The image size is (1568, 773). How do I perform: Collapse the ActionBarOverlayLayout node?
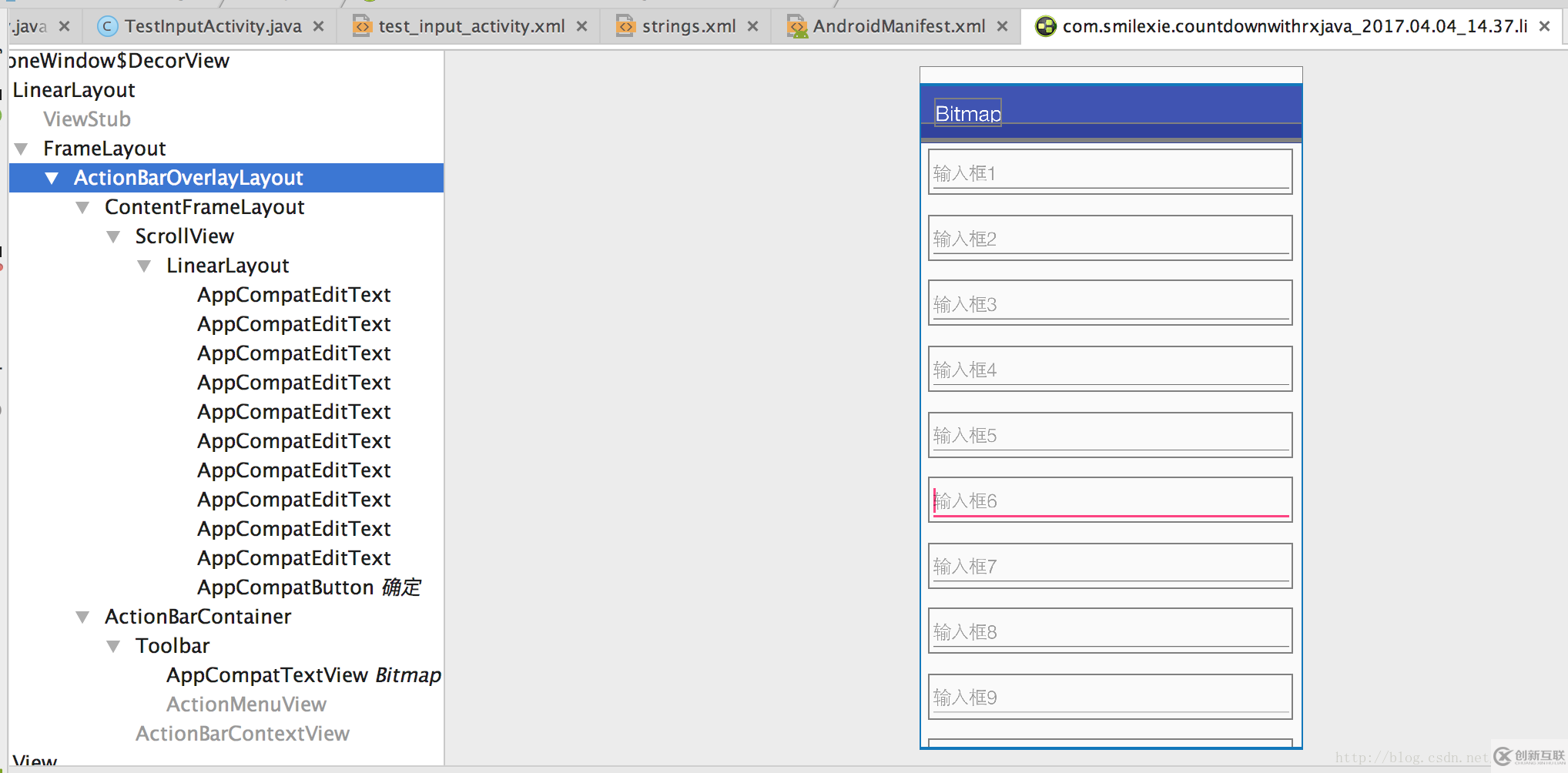tap(52, 178)
